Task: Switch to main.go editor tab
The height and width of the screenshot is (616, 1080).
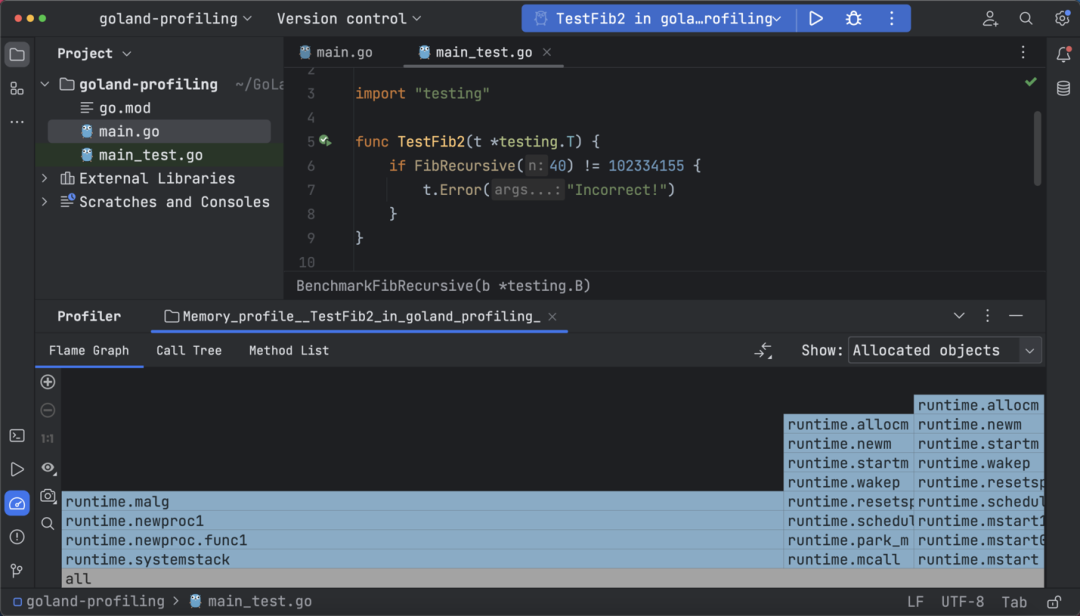Action: pos(336,52)
